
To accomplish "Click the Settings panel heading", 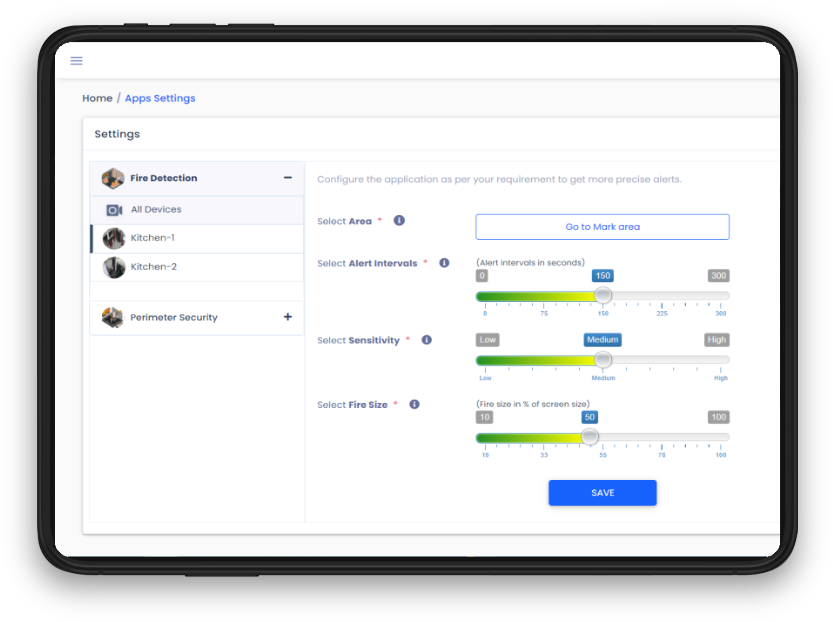I will pos(117,134).
